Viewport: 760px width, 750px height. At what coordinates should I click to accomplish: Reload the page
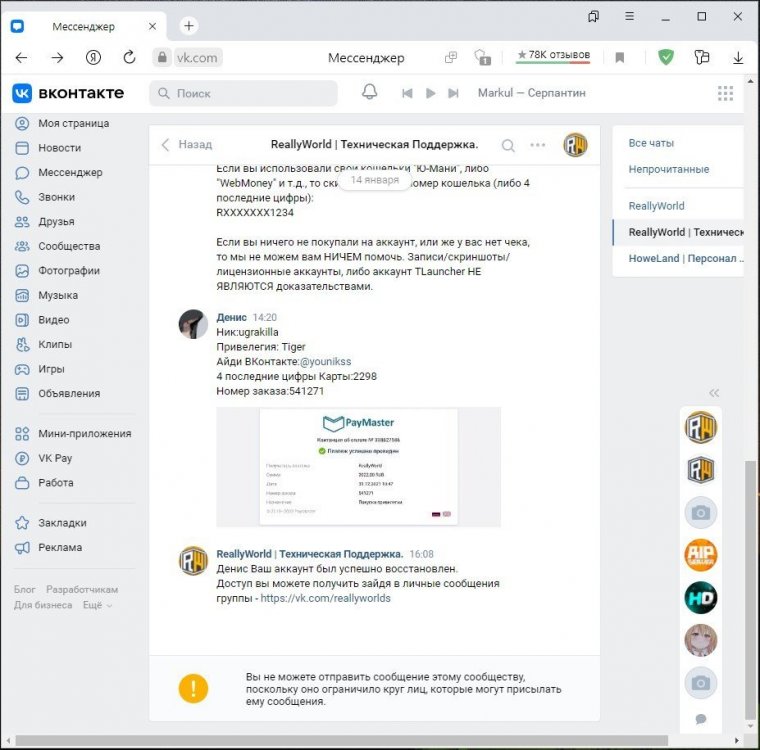(x=129, y=58)
